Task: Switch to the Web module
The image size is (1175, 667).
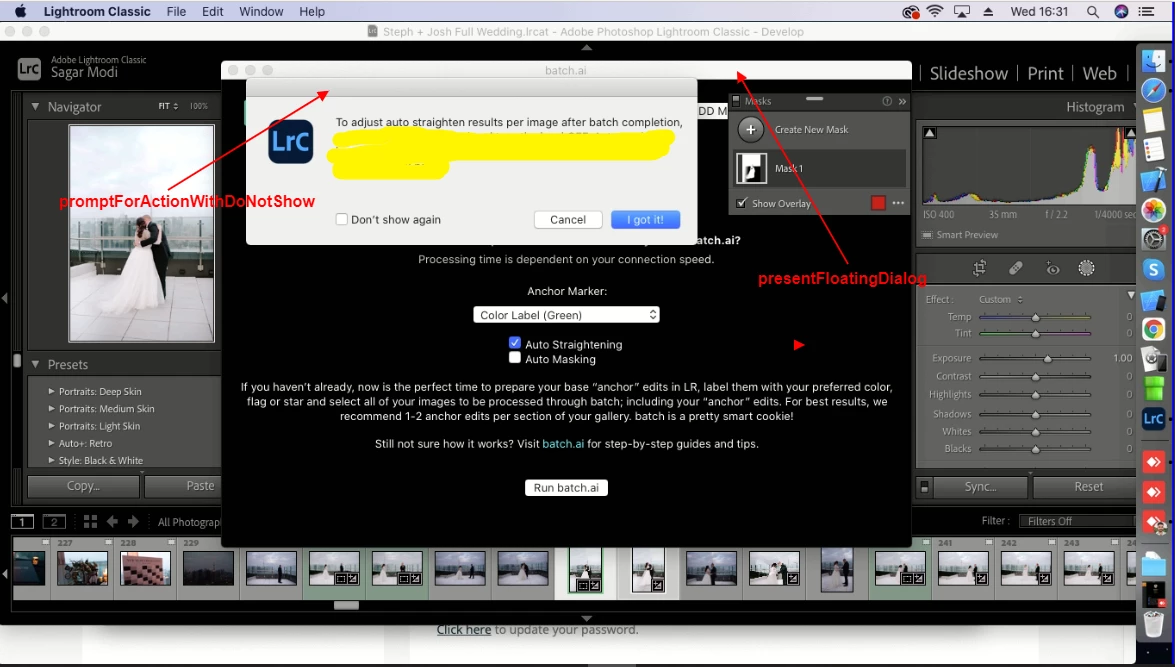Action: point(1099,73)
